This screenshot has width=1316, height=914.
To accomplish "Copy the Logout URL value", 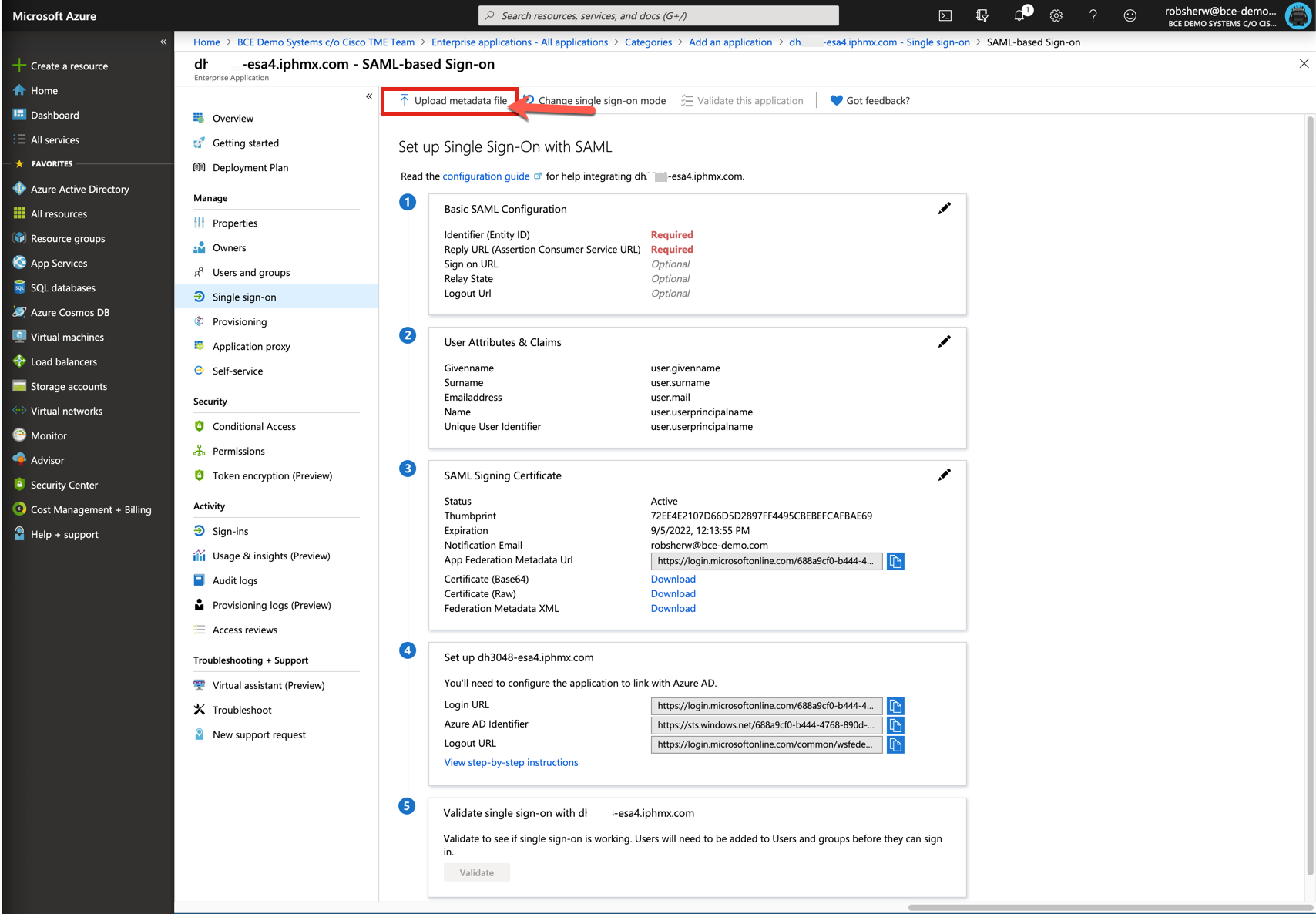I will 895,744.
